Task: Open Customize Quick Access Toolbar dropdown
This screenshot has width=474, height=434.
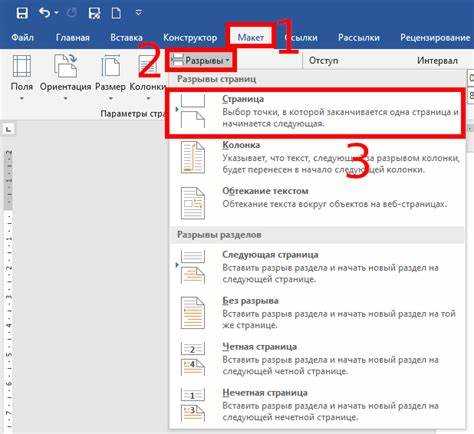Action: pyautogui.click(x=139, y=13)
